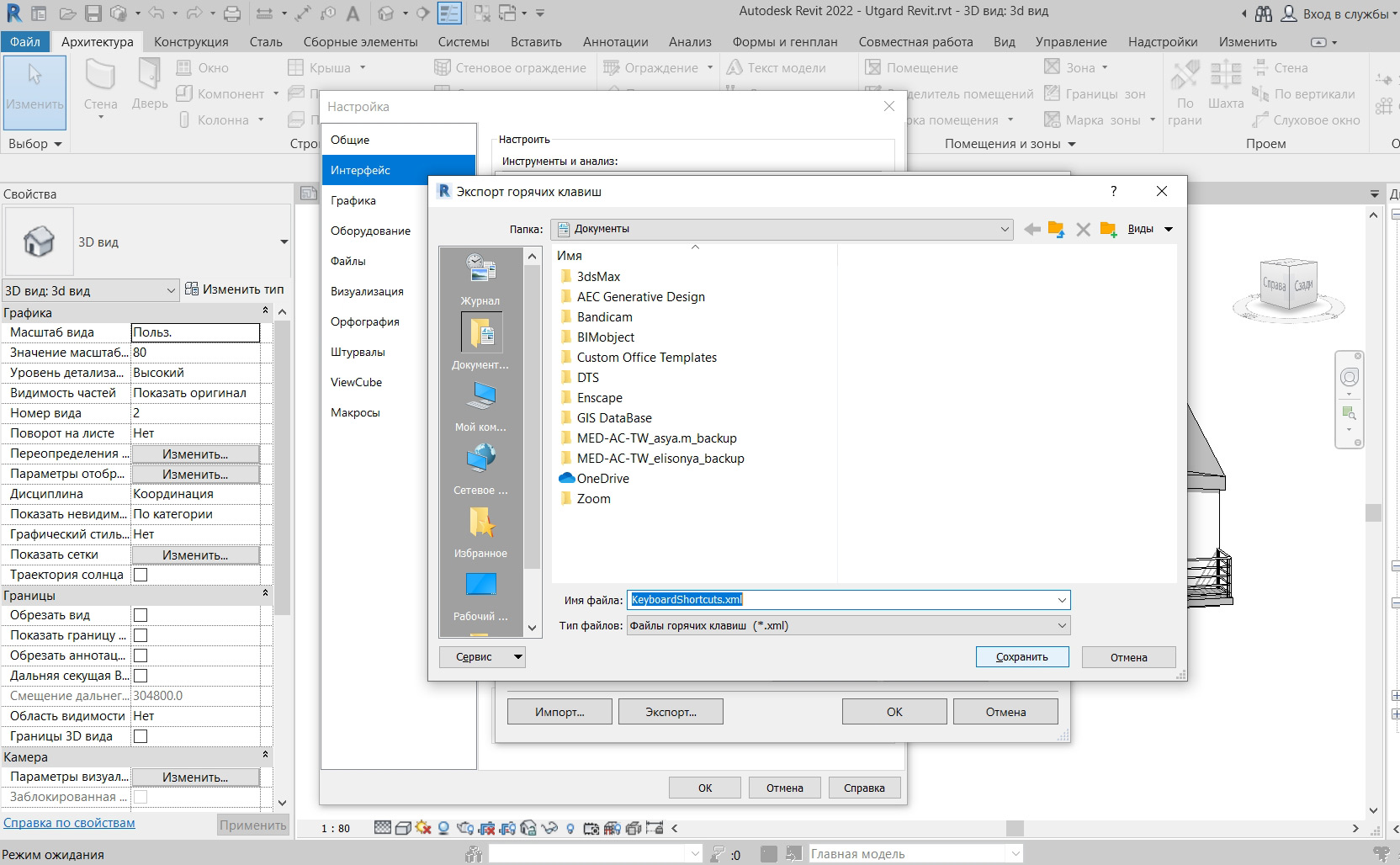This screenshot has width=1400, height=865.
Task: Click the Print icon in quick access toolbar
Action: [232, 13]
